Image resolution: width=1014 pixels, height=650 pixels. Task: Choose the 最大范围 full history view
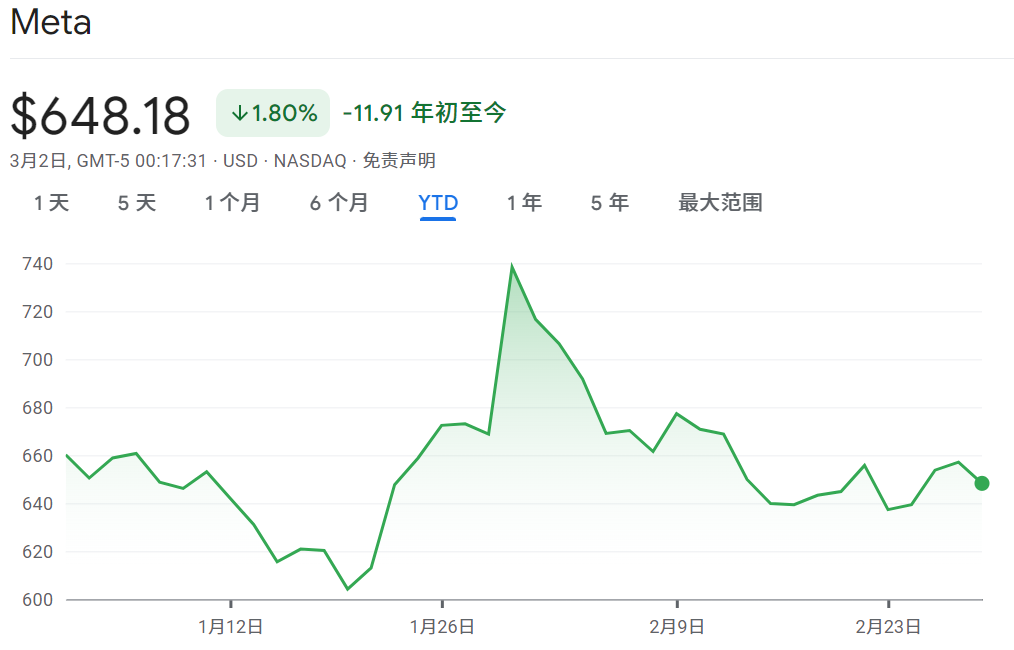tap(722, 202)
